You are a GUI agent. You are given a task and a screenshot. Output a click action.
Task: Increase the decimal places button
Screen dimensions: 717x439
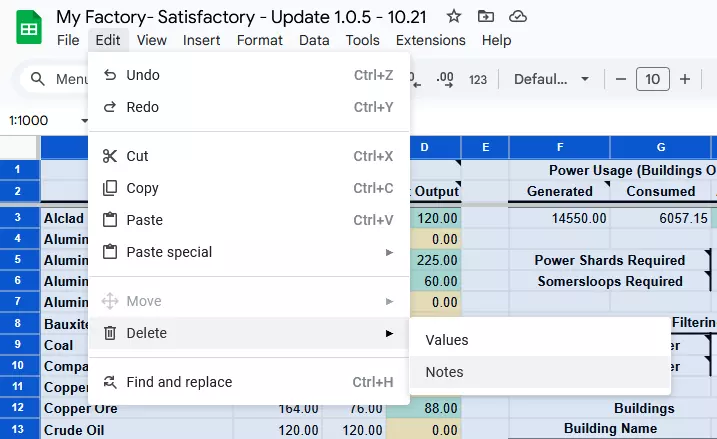pyautogui.click(x=446, y=79)
